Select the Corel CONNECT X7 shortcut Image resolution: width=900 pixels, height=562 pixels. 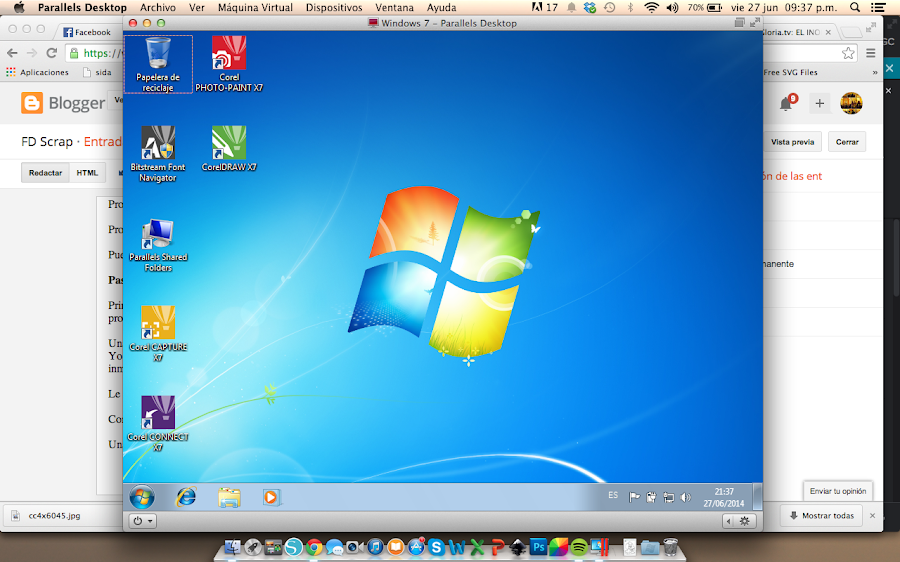[x=158, y=424]
